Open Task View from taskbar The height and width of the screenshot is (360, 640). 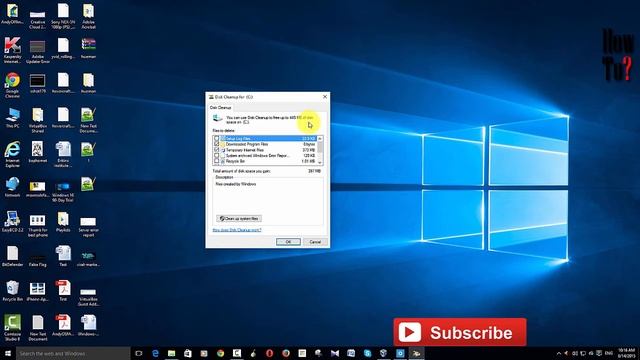(x=139, y=353)
